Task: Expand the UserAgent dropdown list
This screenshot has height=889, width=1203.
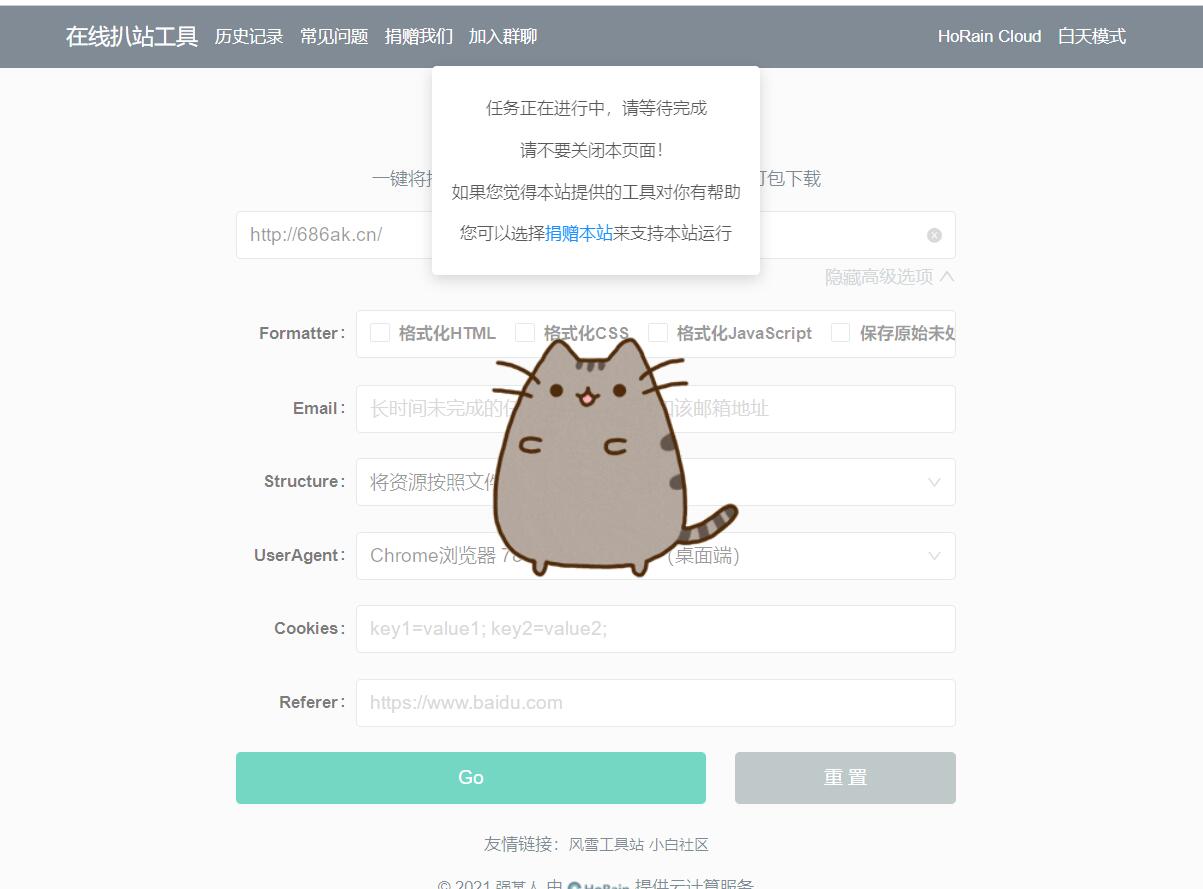Action: (934, 556)
